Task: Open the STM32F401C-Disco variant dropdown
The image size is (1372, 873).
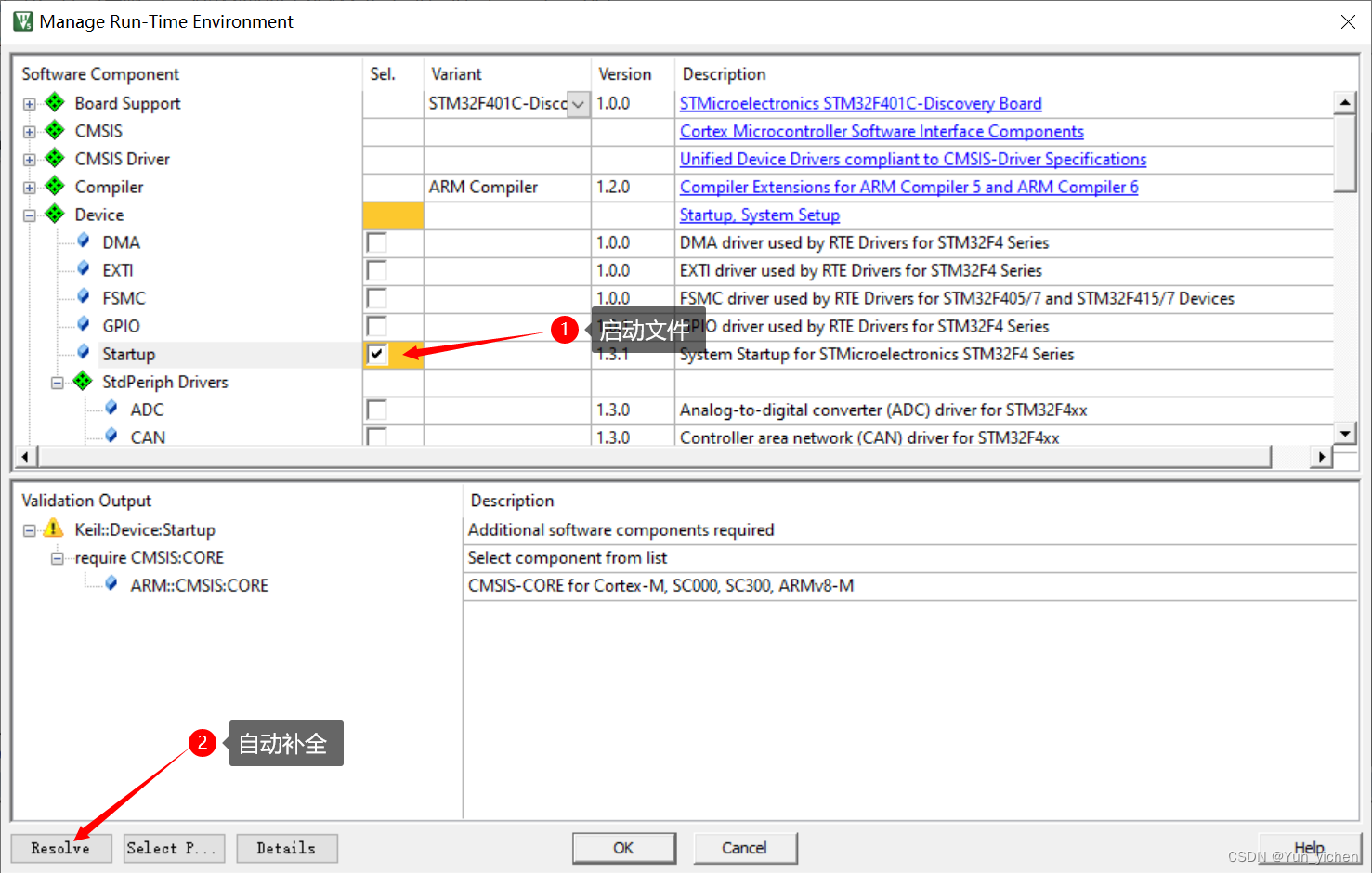Action: [578, 104]
